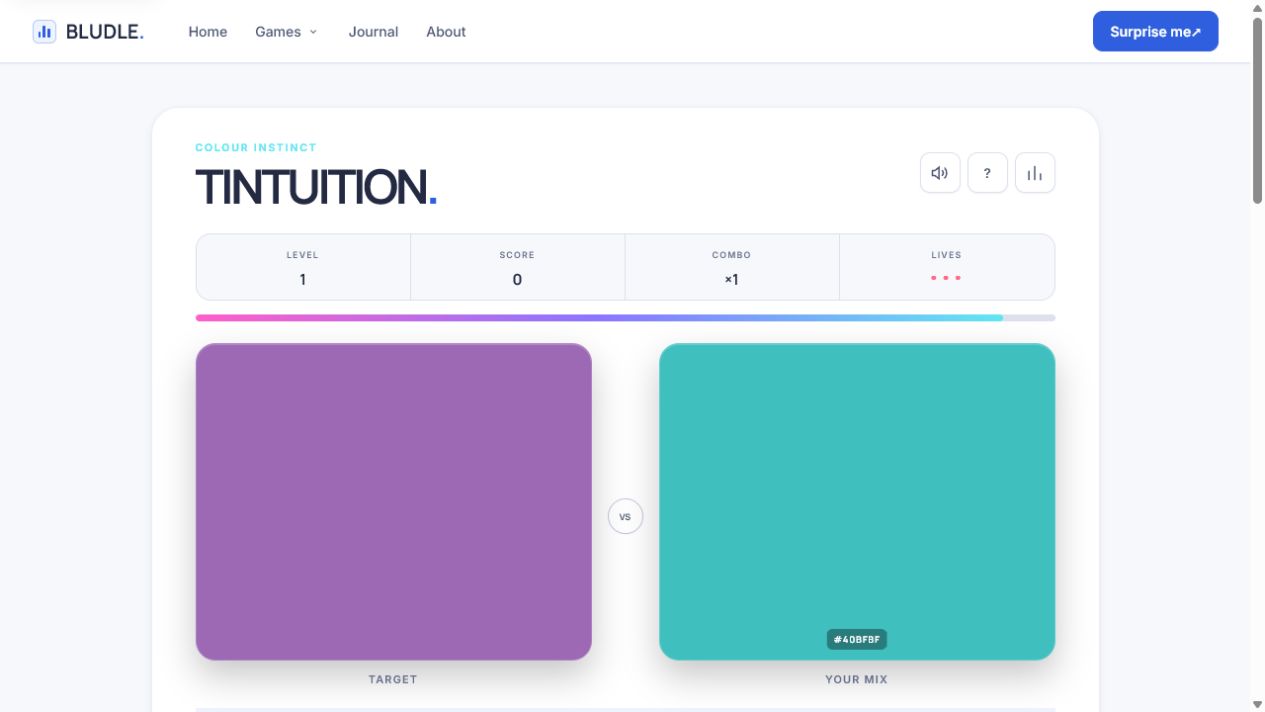Screen dimensions: 1265x712
Task: Click the purple Target color swatch
Action: [394, 502]
